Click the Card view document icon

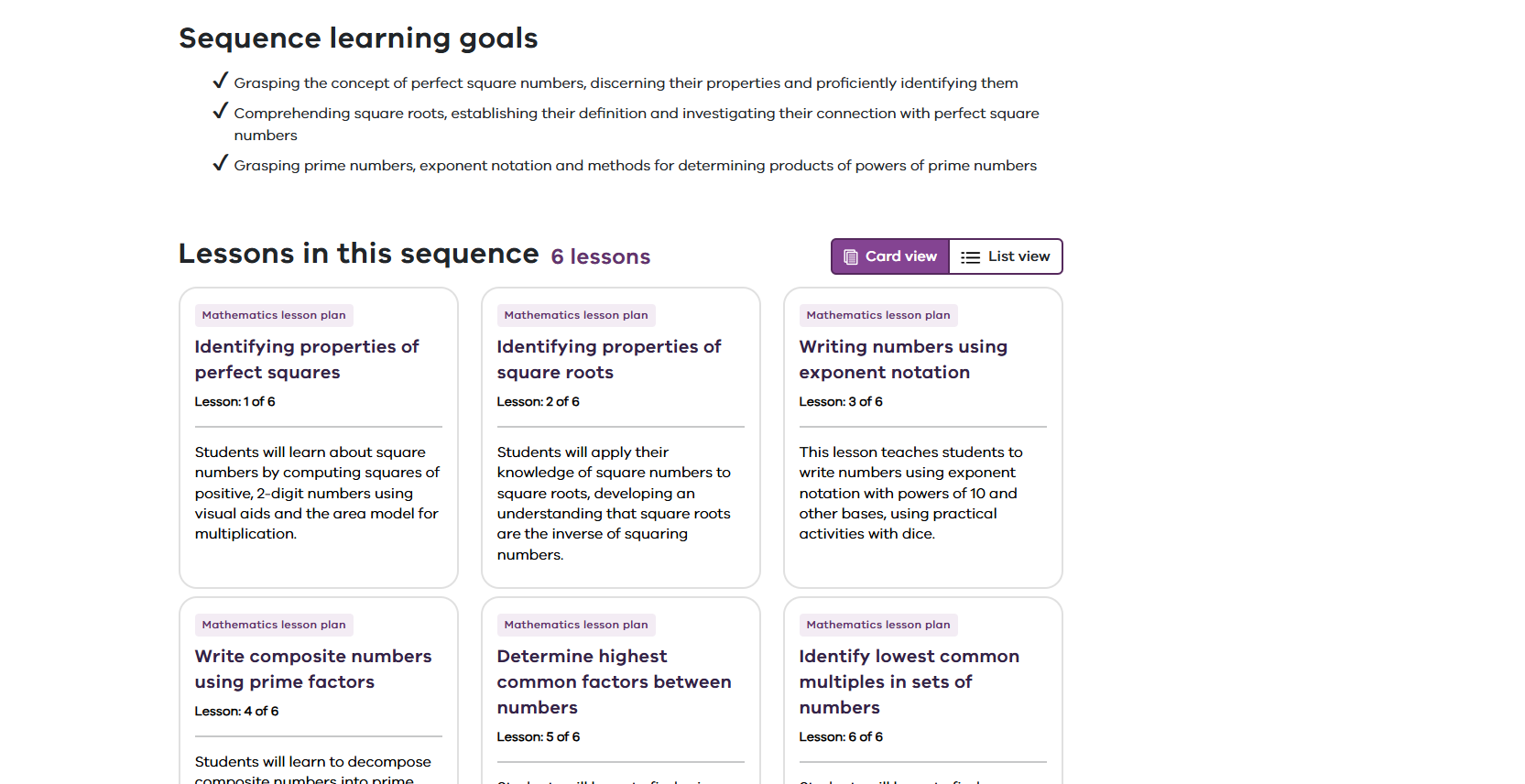point(851,257)
